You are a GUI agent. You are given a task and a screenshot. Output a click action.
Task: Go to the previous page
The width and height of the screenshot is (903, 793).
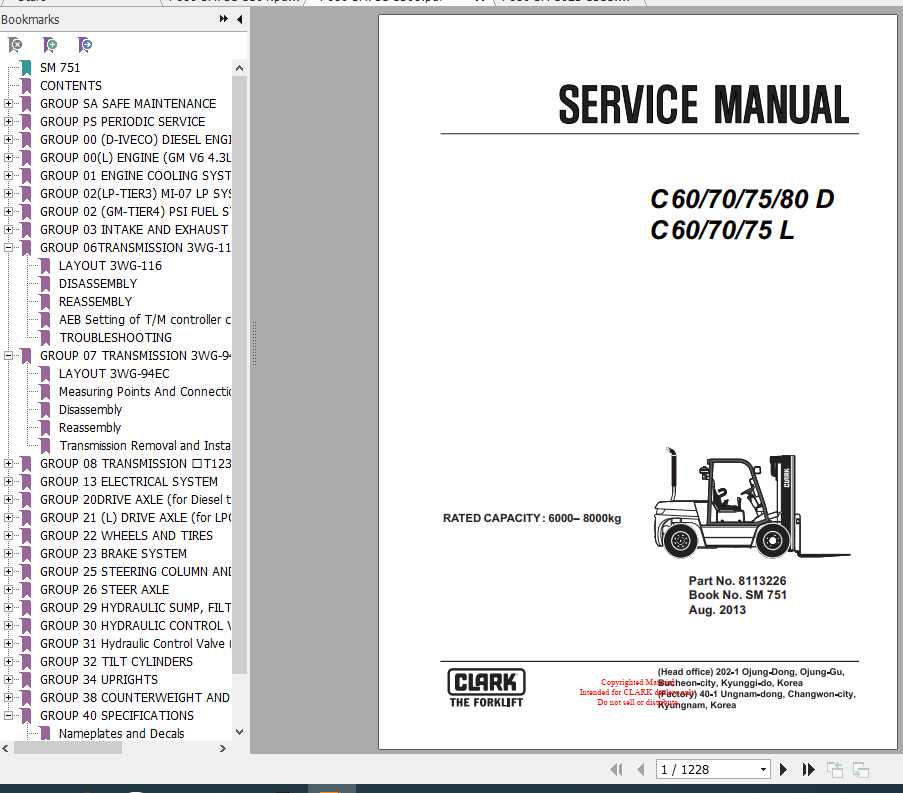click(x=640, y=769)
